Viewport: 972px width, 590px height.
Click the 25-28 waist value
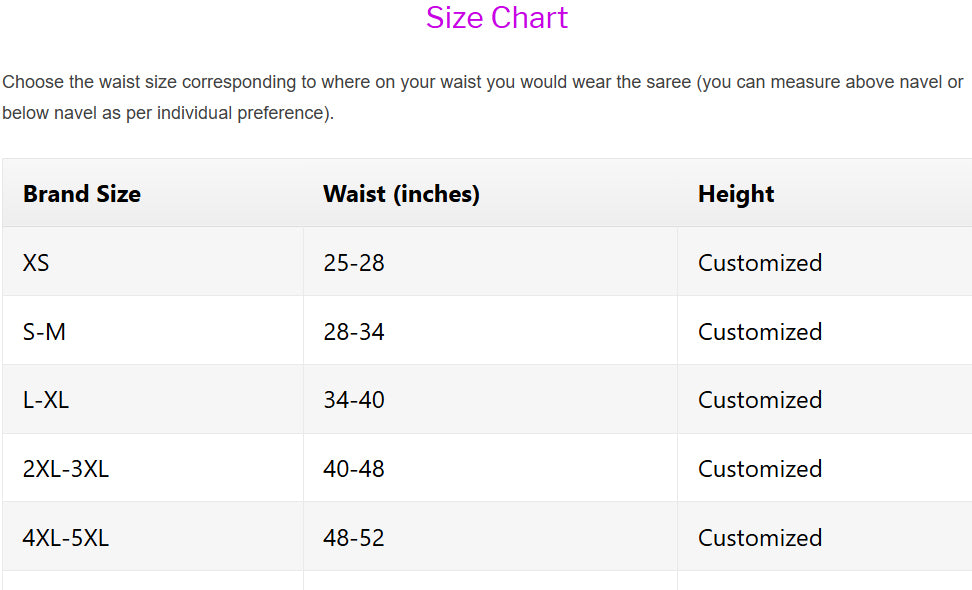pos(354,263)
